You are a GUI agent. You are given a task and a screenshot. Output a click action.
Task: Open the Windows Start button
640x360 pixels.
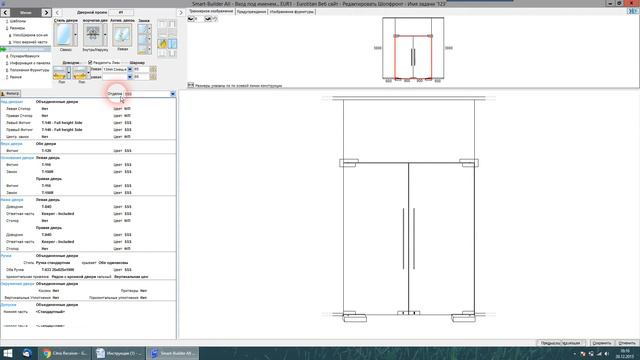(8, 353)
